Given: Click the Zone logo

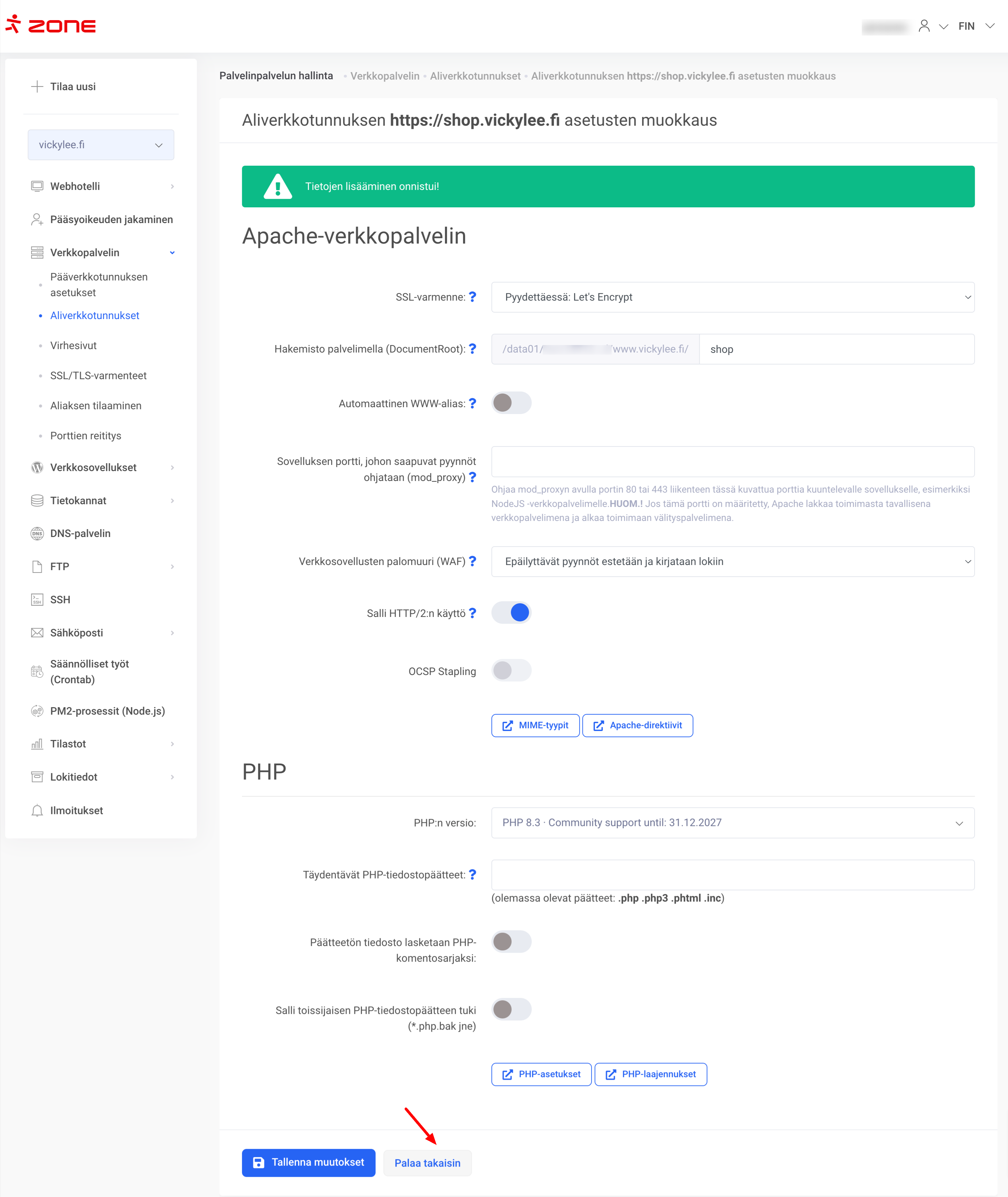Looking at the screenshot, I should (x=51, y=25).
